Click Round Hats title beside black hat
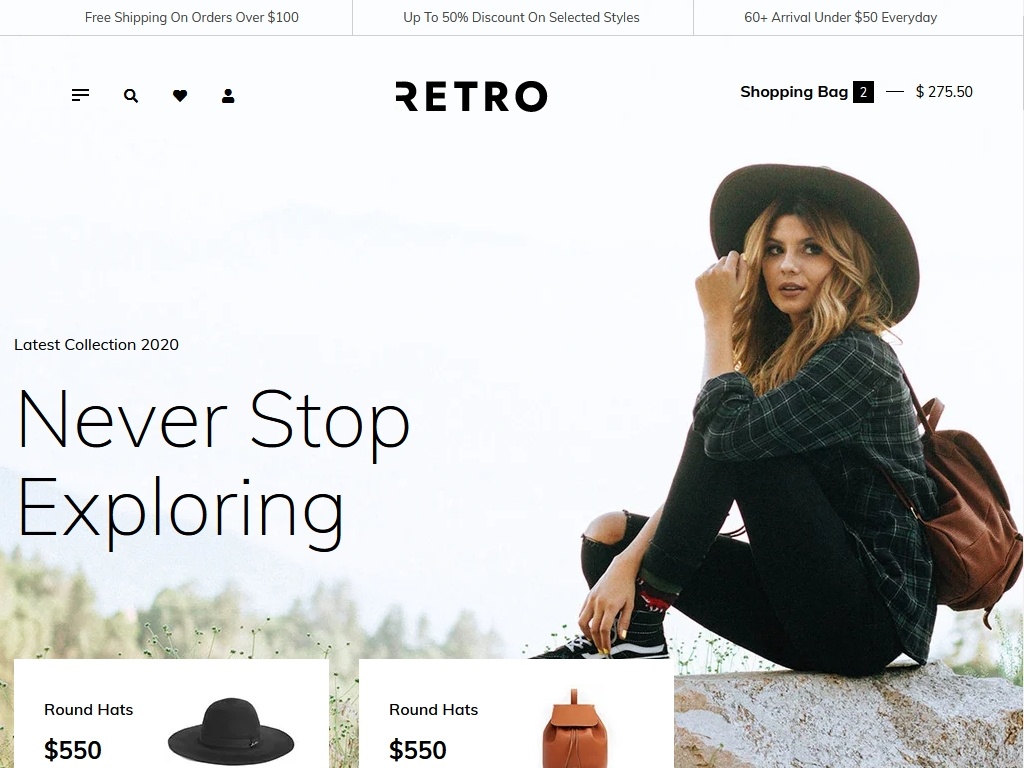This screenshot has width=1024, height=768. point(89,710)
